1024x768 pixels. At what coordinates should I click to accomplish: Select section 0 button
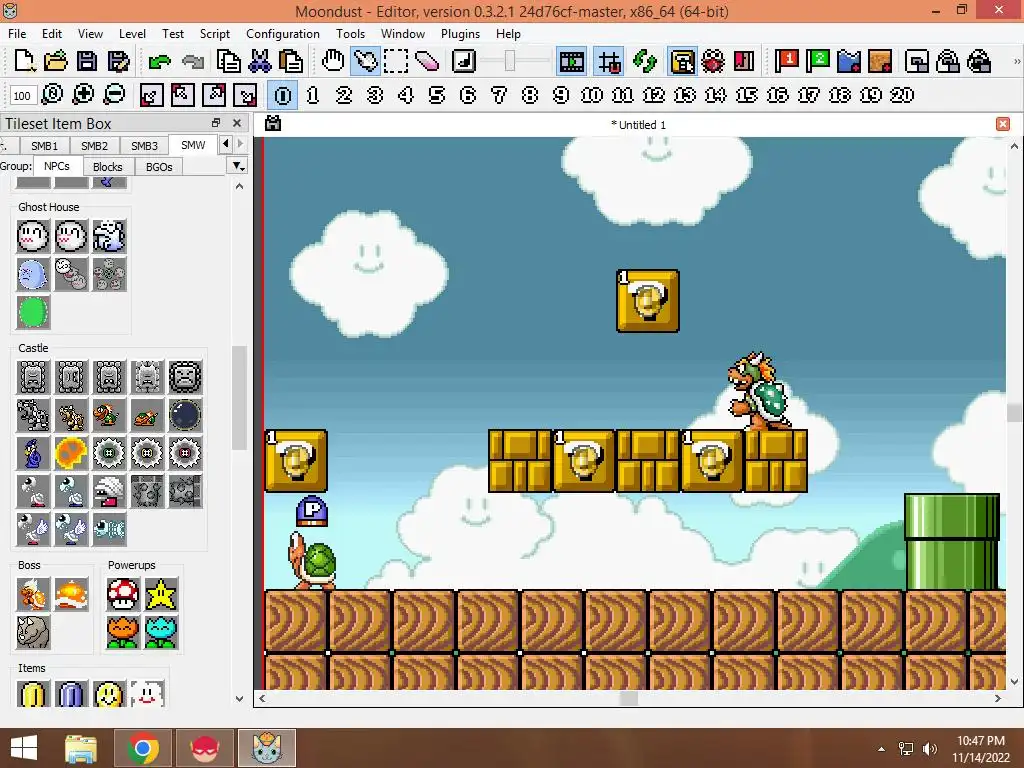pos(283,95)
